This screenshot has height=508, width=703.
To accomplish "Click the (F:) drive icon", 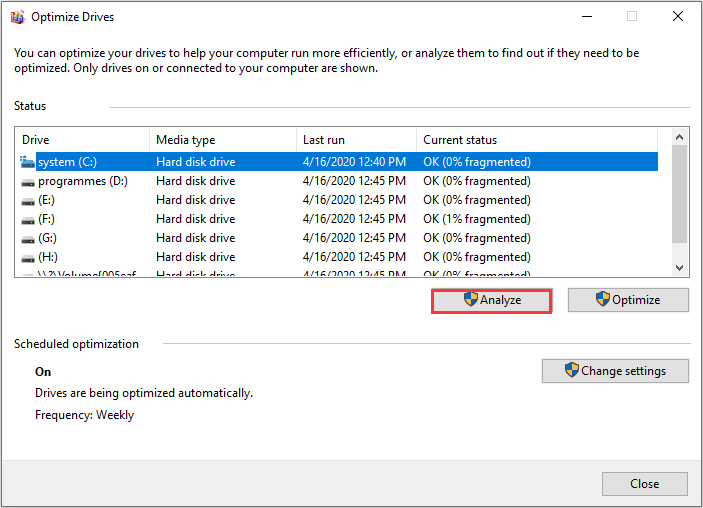I will [x=28, y=220].
